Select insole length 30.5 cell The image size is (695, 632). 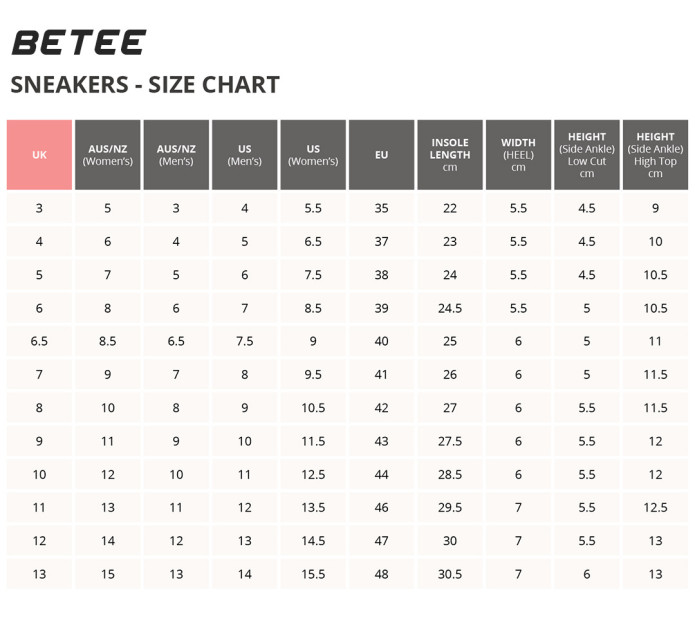tap(450, 574)
